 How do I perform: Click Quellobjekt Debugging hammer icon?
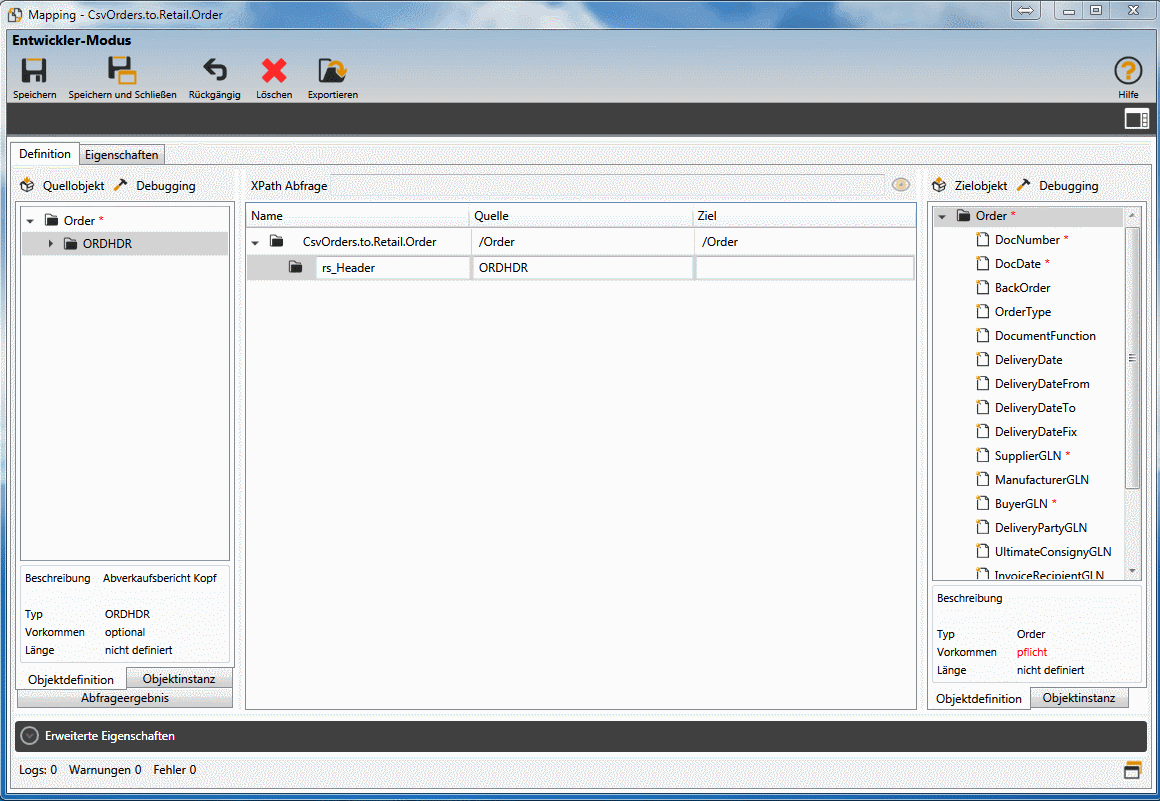pos(121,185)
